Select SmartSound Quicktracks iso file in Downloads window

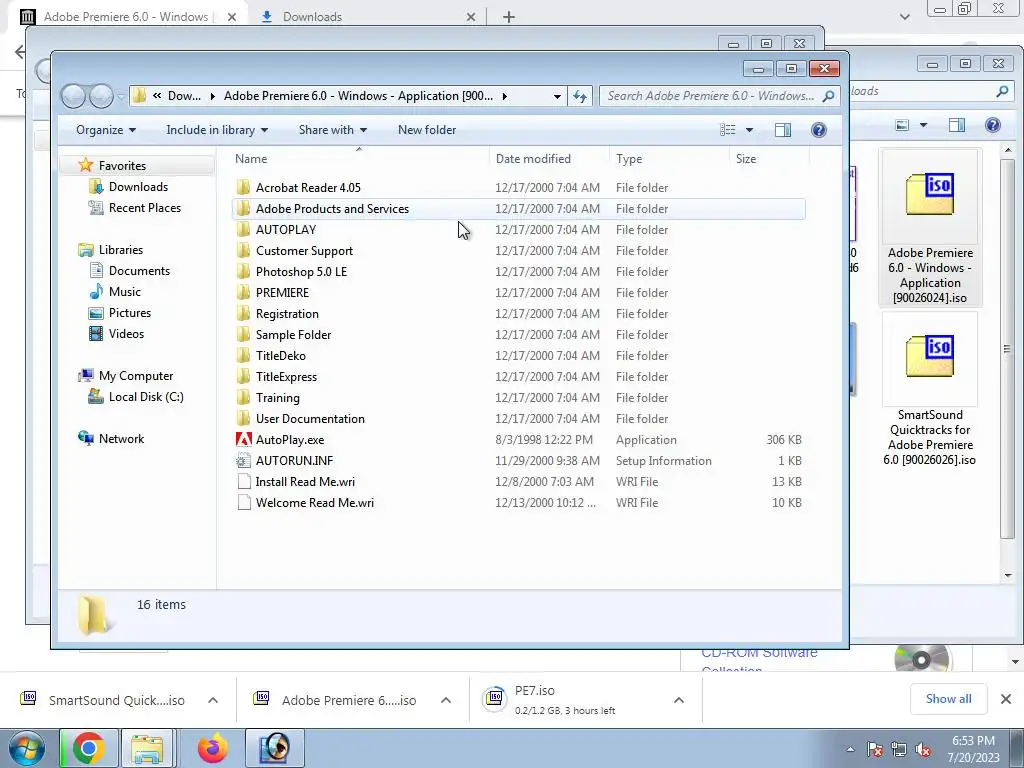930,391
